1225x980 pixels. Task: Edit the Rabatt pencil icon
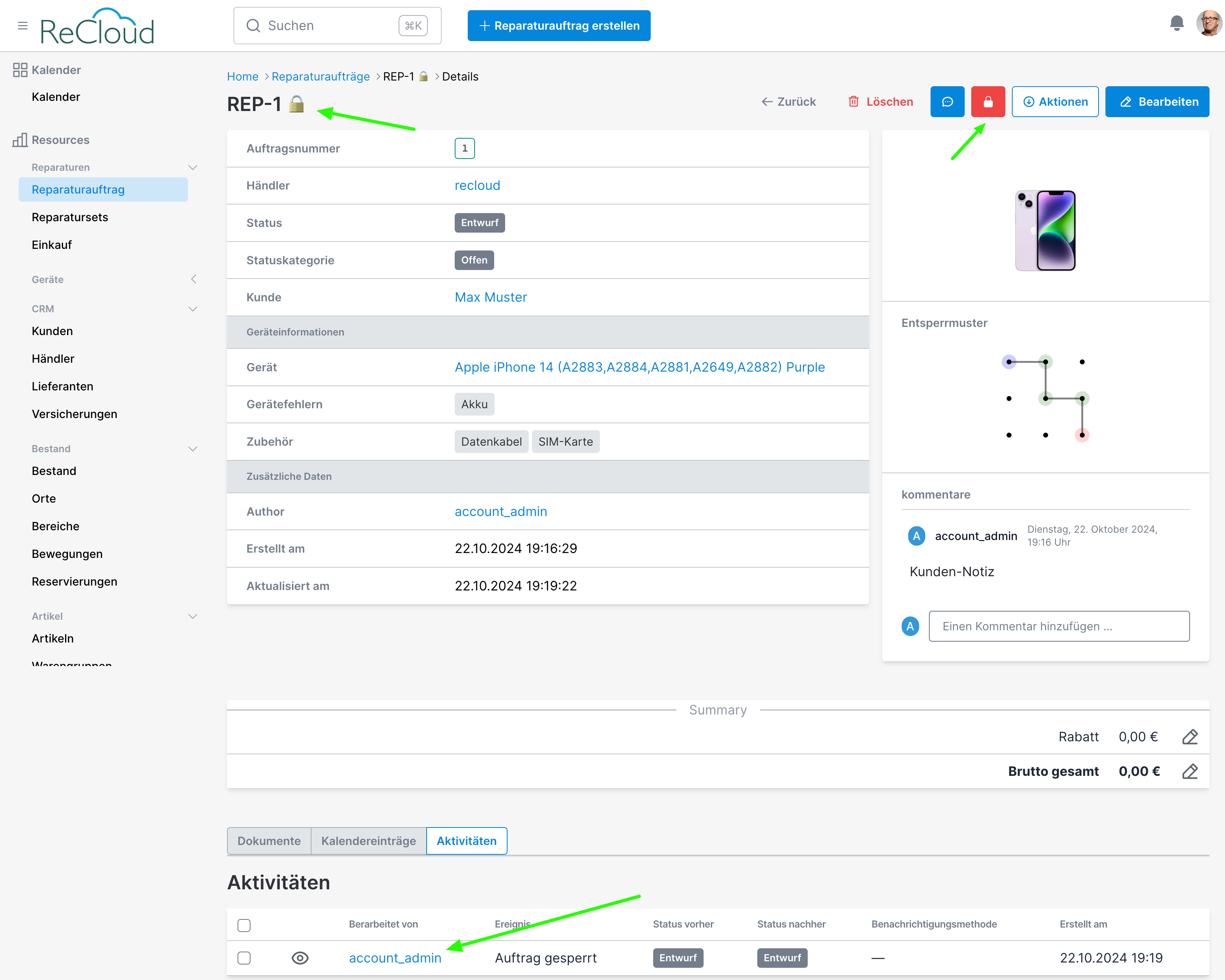point(1190,737)
